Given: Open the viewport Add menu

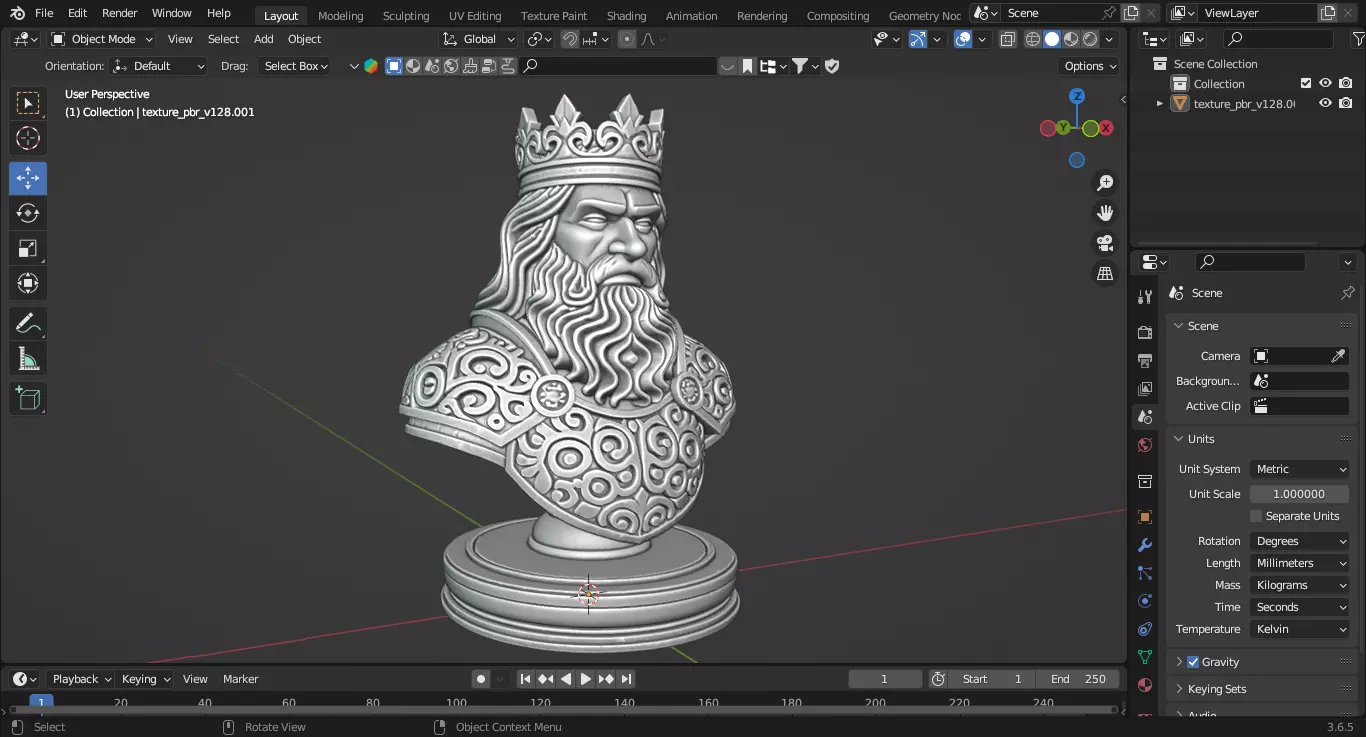Looking at the screenshot, I should [x=264, y=39].
